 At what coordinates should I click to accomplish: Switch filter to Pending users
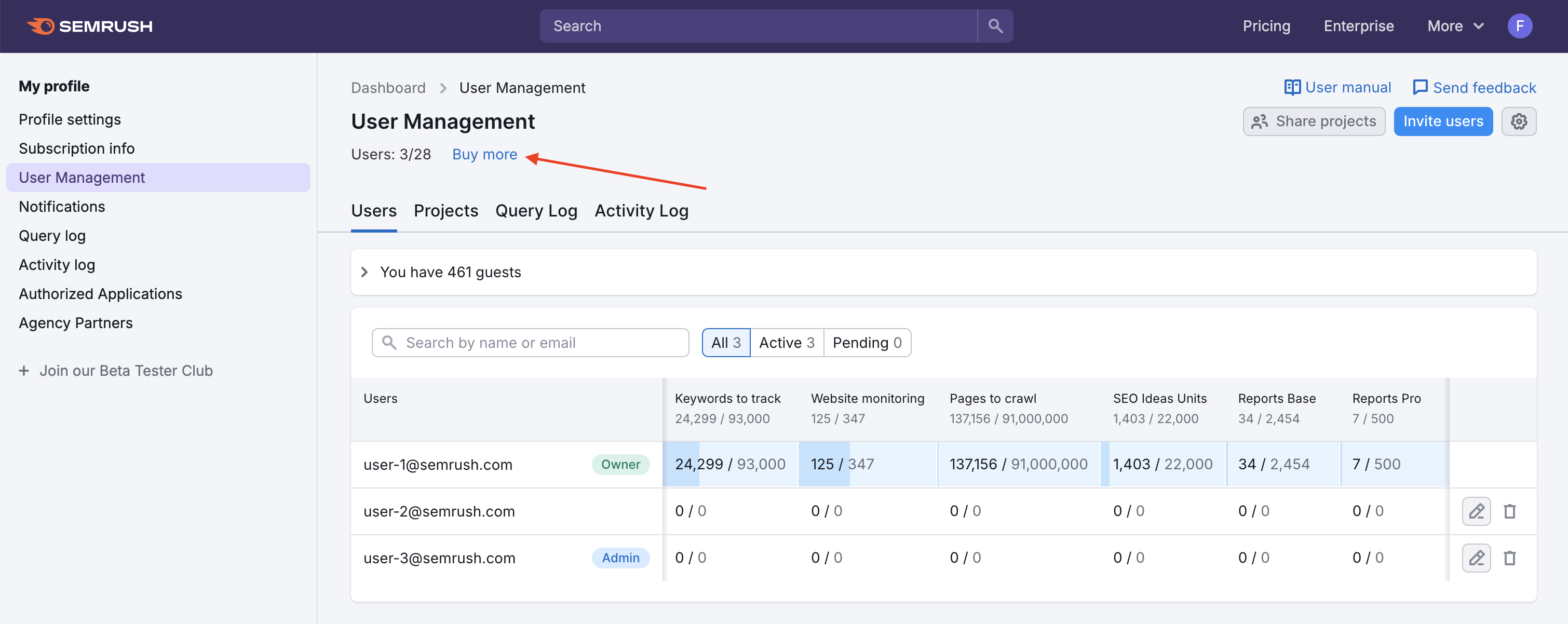coord(867,342)
